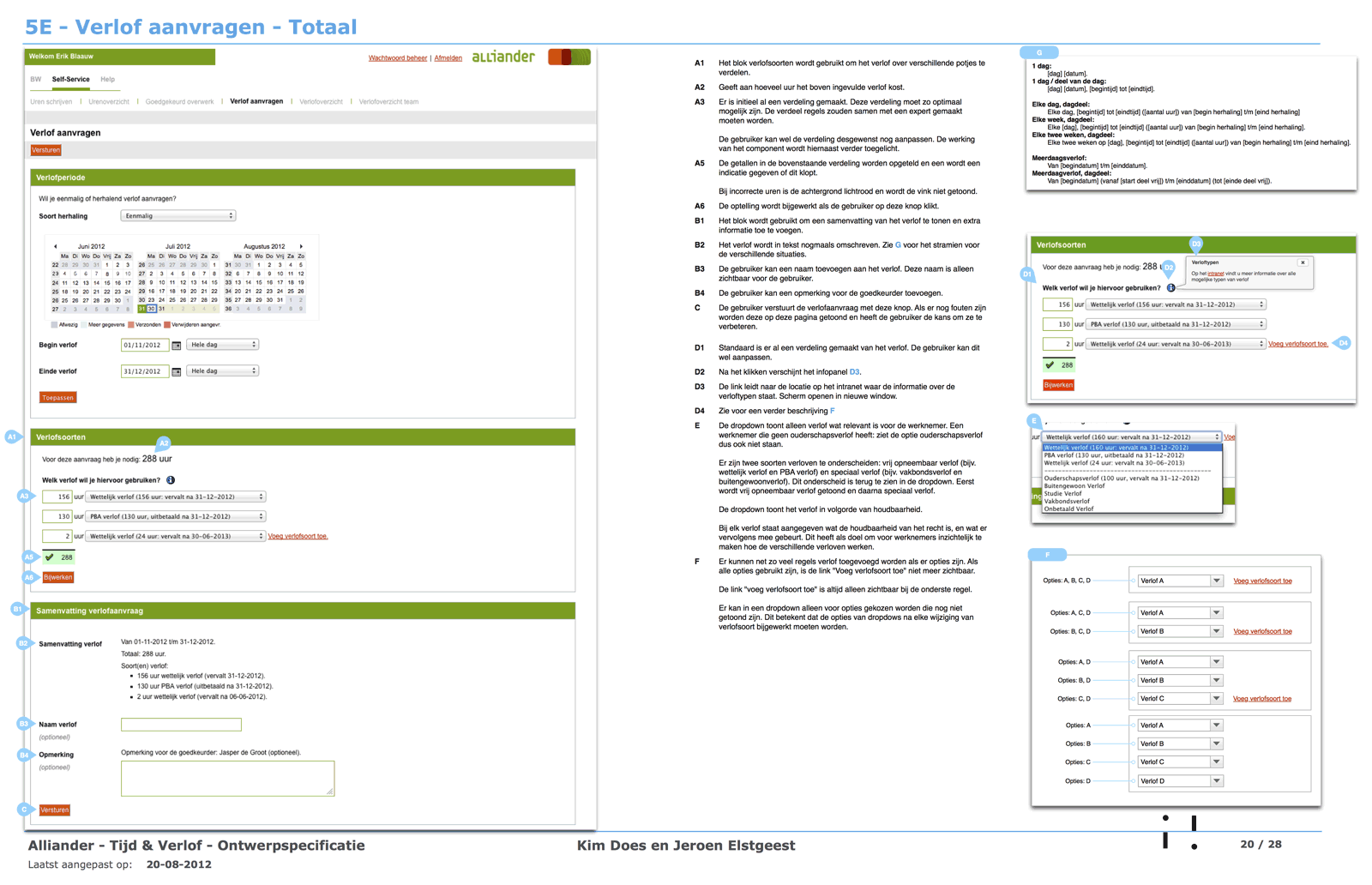
Task: Click Bijwerken button in main Verlofsoorten section
Action: [x=58, y=578]
